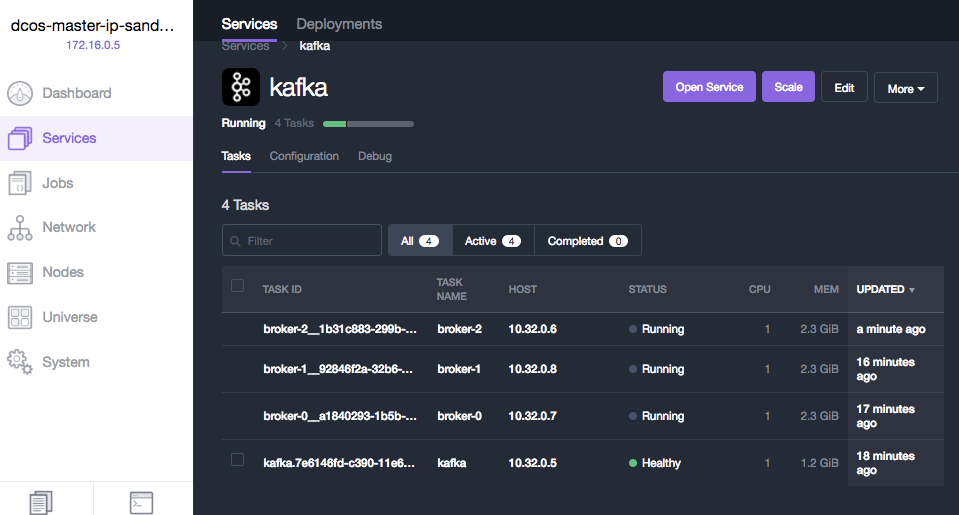
Task: Open the broker-2__1b31c883 task
Action: [x=340, y=329]
